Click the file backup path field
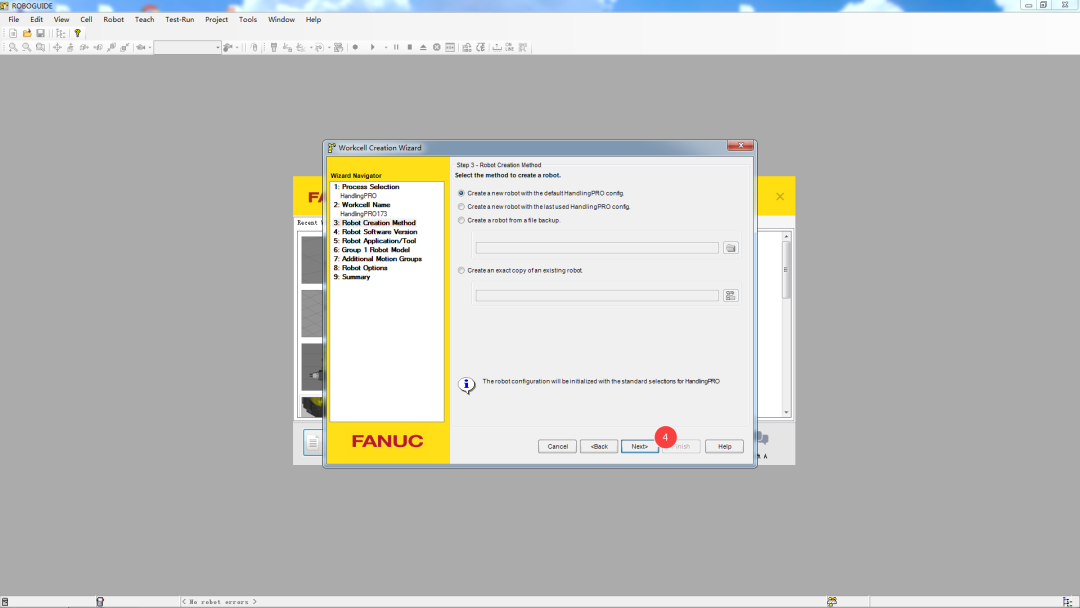The width and height of the screenshot is (1080, 608). pyautogui.click(x=597, y=248)
